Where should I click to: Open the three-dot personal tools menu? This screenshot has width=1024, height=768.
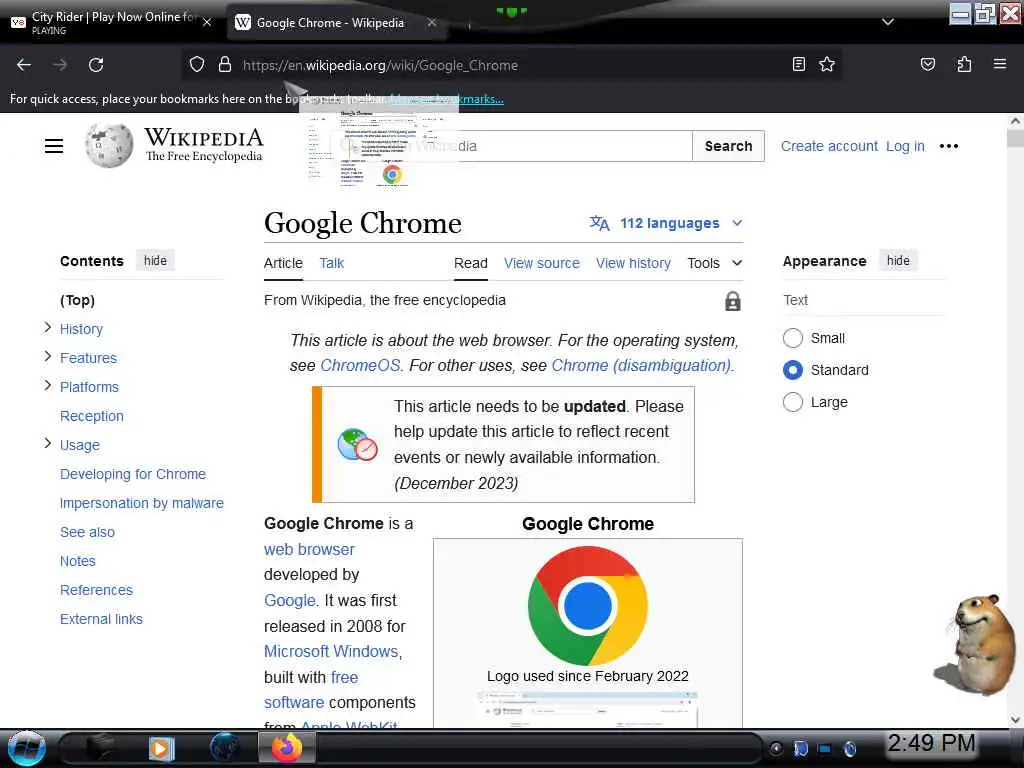[948, 146]
